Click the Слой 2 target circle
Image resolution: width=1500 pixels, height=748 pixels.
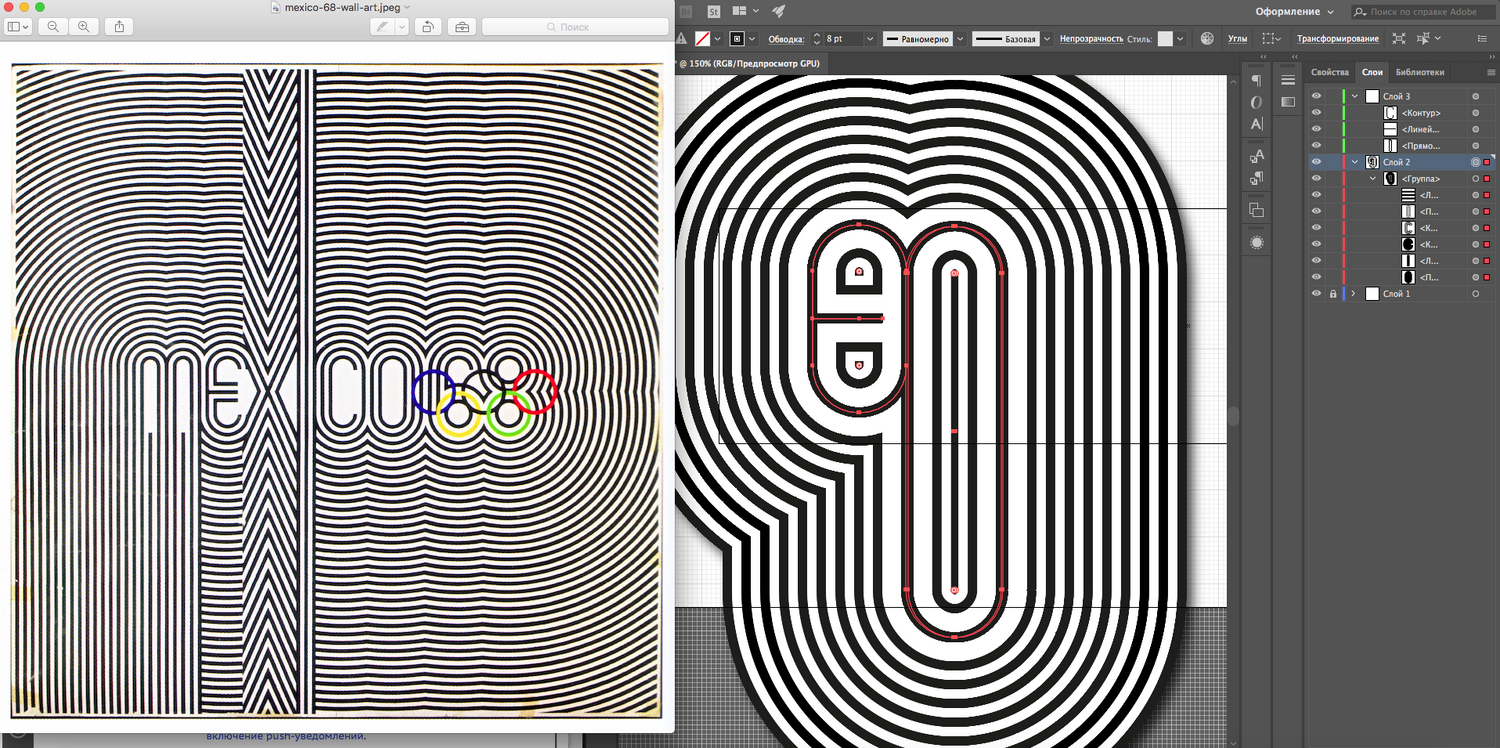pyautogui.click(x=1475, y=162)
